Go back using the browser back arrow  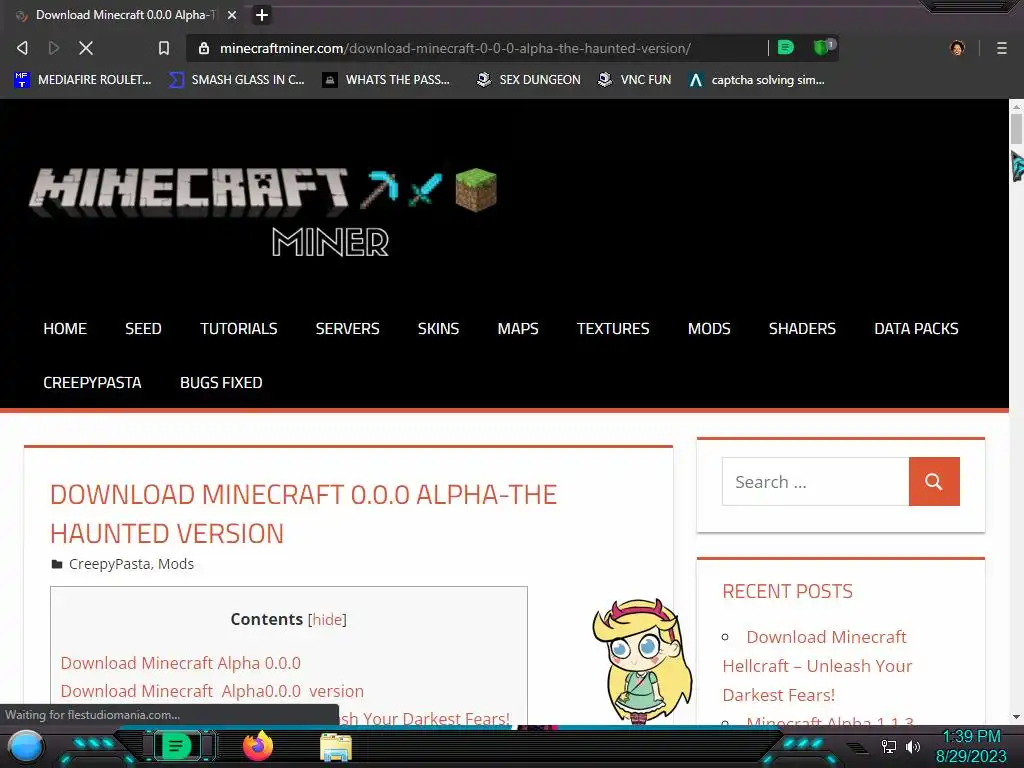pyautogui.click(x=22, y=48)
